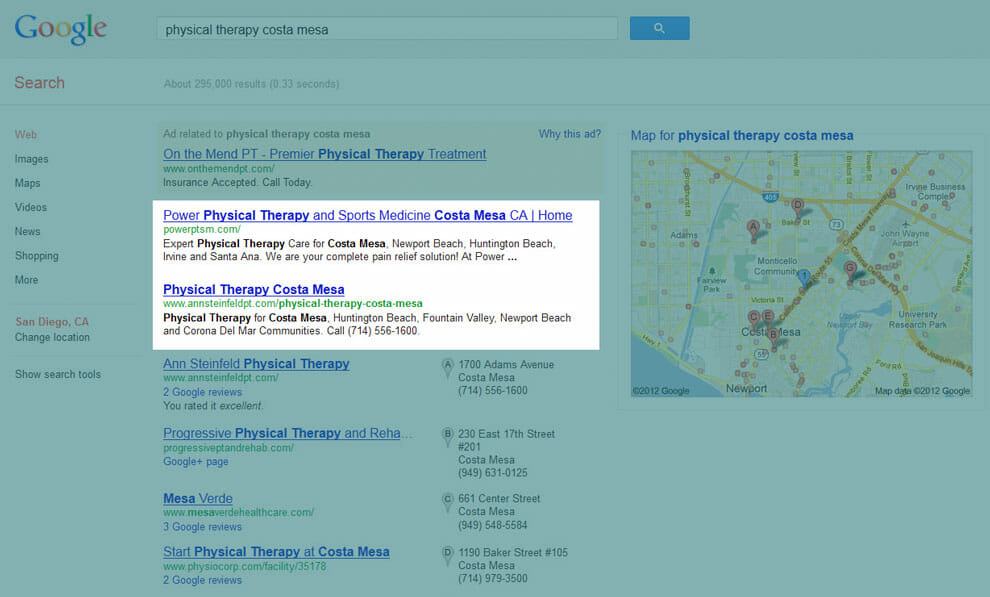Screen dimensions: 990x597
Task: Expand the More search categories
Action: [x=27, y=280]
